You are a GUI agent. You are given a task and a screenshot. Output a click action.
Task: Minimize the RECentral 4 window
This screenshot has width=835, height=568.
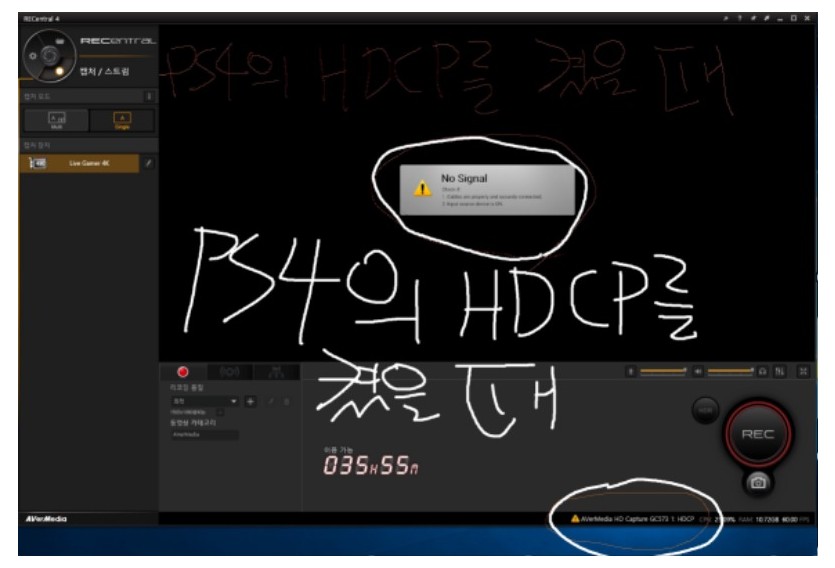(x=780, y=19)
